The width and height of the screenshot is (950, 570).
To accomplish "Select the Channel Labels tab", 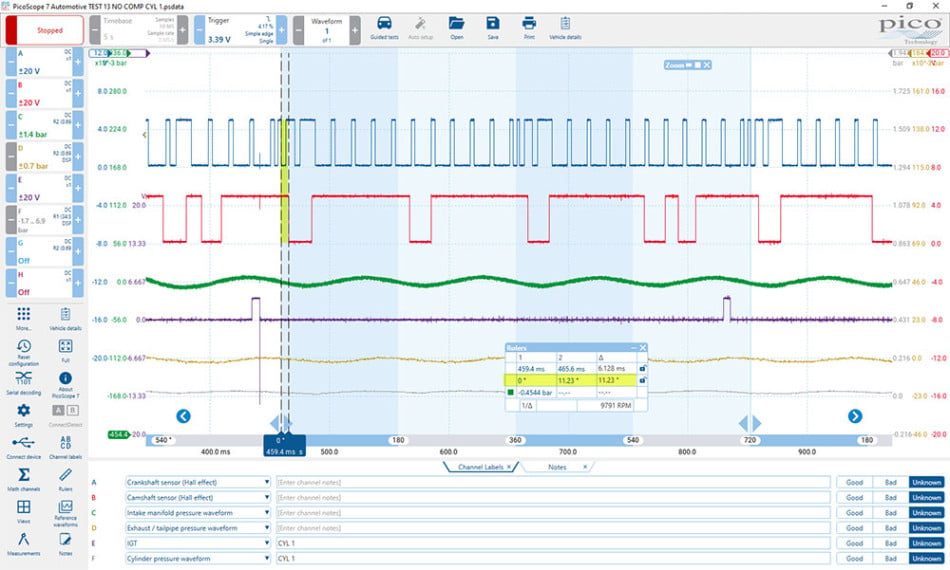I will point(480,467).
